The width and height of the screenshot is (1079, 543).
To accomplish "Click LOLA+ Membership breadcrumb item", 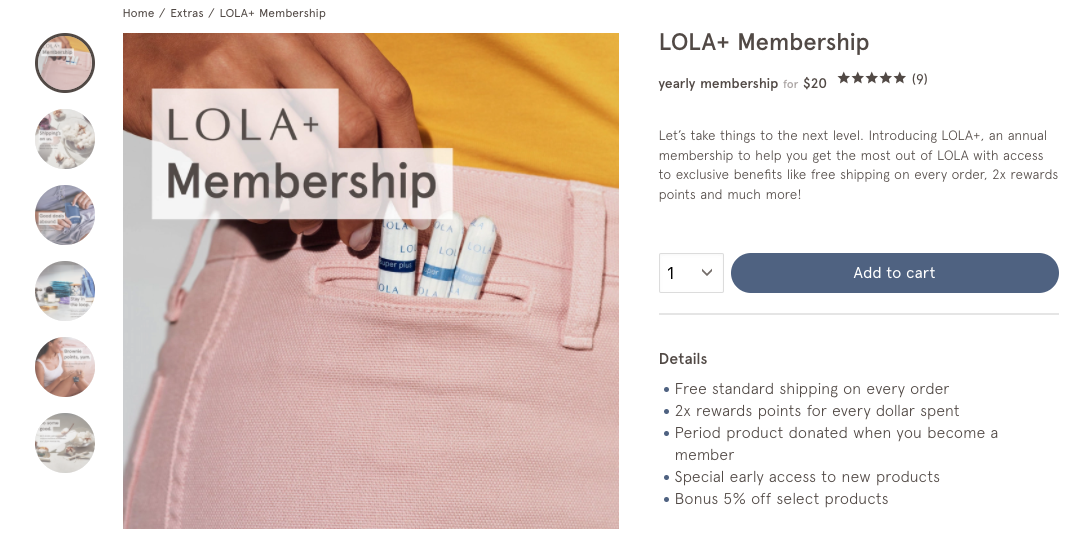I will click(272, 13).
